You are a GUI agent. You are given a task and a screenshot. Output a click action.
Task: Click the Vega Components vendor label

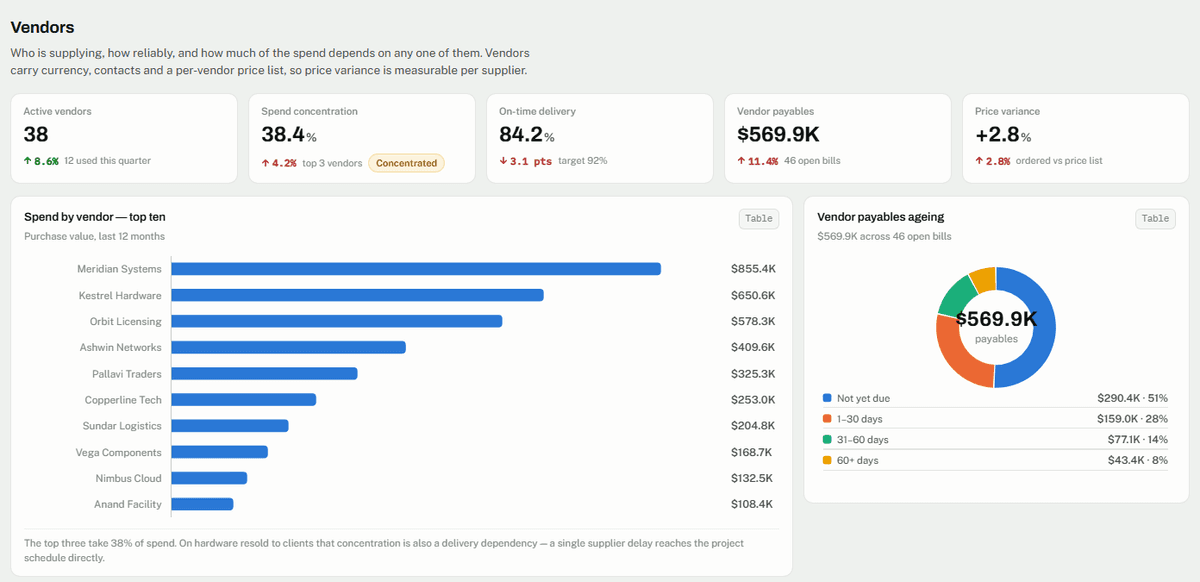coord(119,452)
